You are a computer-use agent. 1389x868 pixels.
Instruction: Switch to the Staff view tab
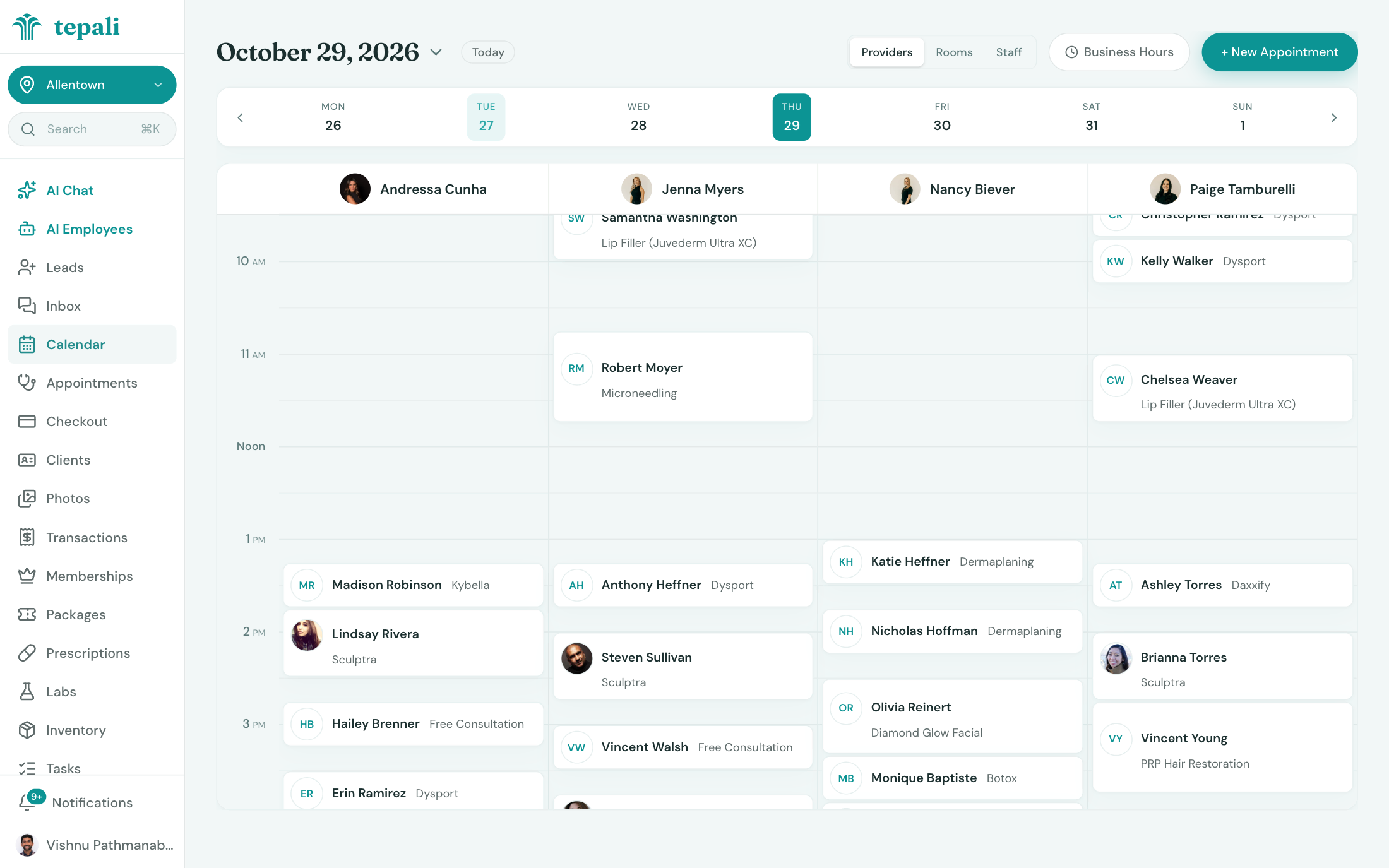click(1008, 52)
